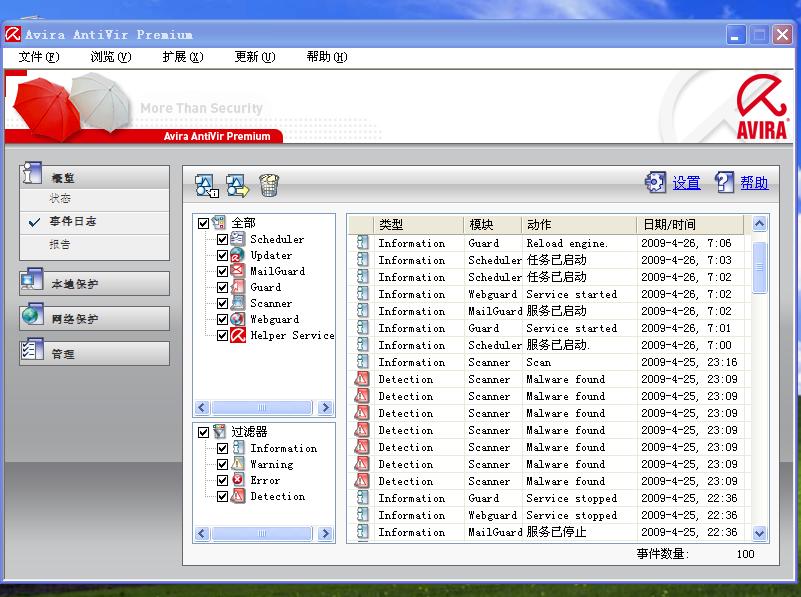Image resolution: width=801 pixels, height=597 pixels.
Task: Toggle the Guard module checkbox
Action: tap(222, 287)
